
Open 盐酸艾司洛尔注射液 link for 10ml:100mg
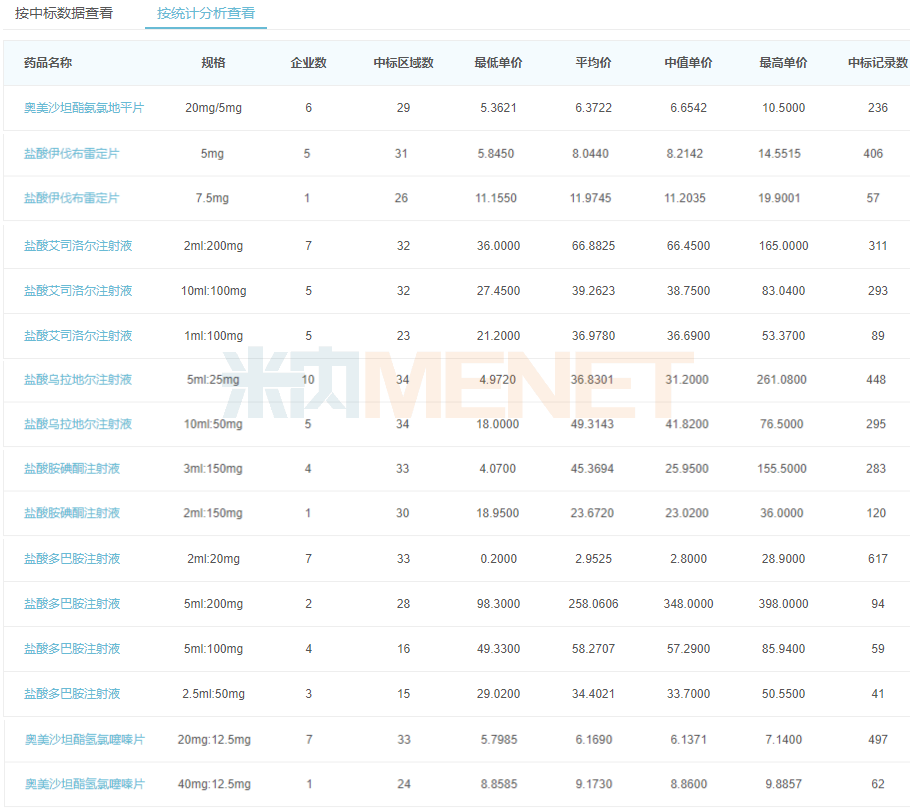78,291
